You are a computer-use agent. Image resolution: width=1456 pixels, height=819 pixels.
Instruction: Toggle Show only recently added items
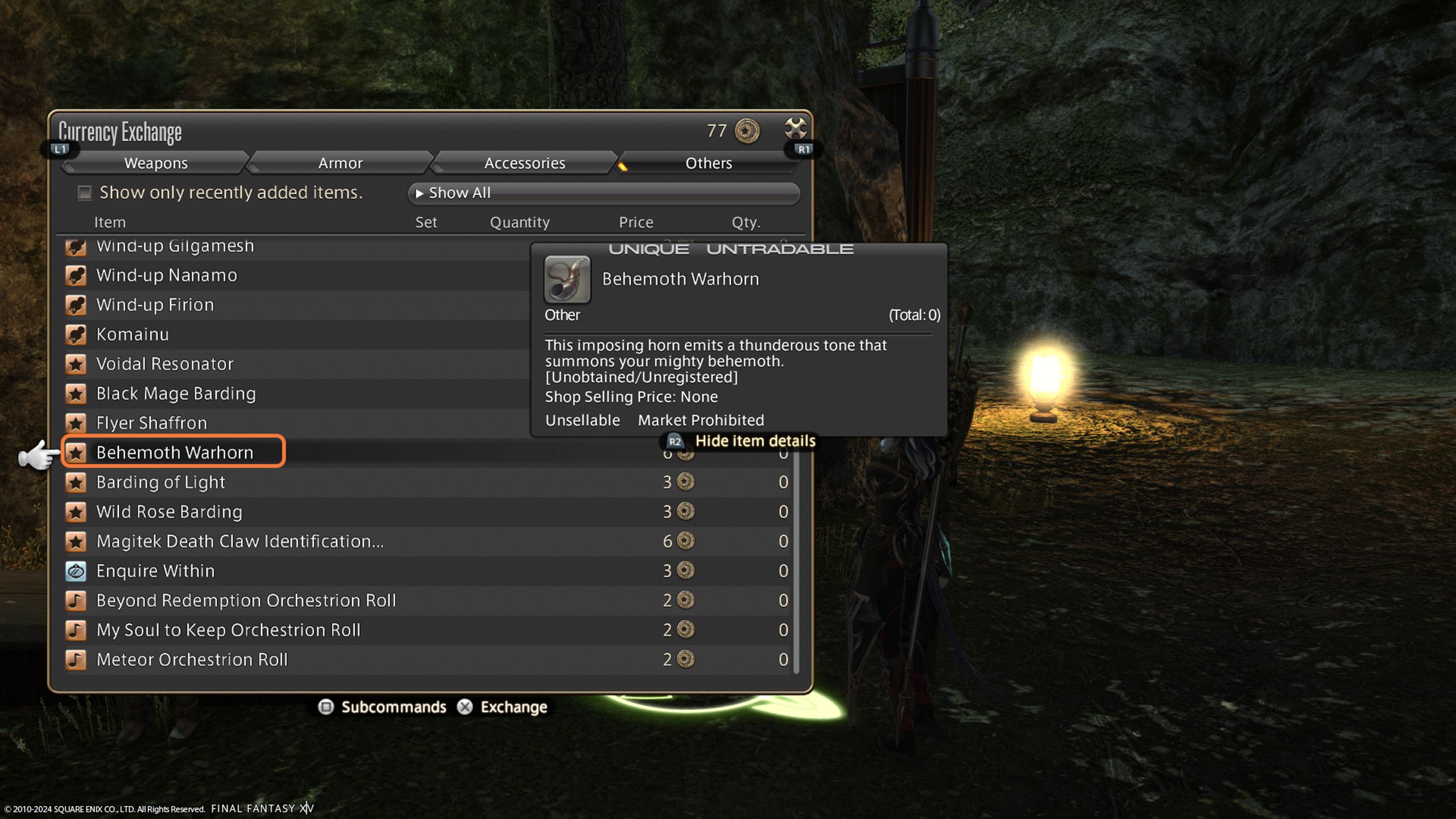tap(85, 192)
